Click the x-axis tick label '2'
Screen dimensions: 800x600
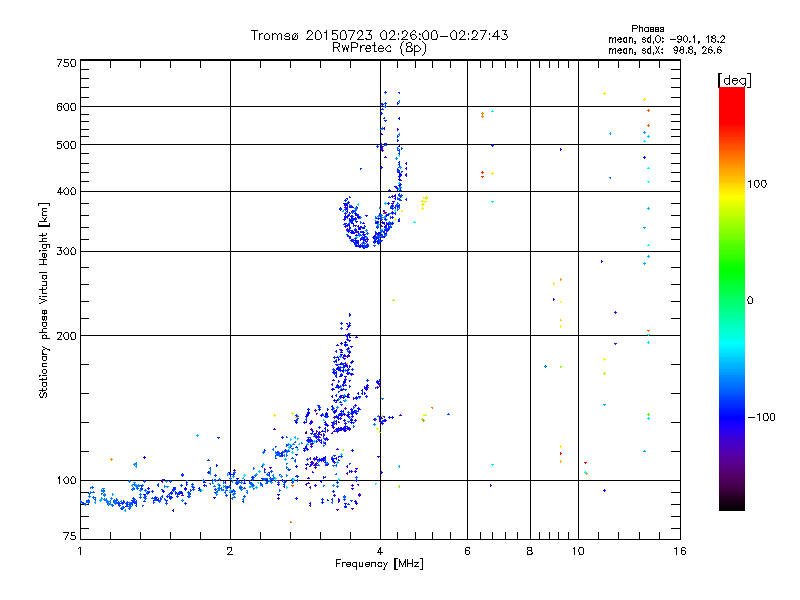(x=230, y=551)
